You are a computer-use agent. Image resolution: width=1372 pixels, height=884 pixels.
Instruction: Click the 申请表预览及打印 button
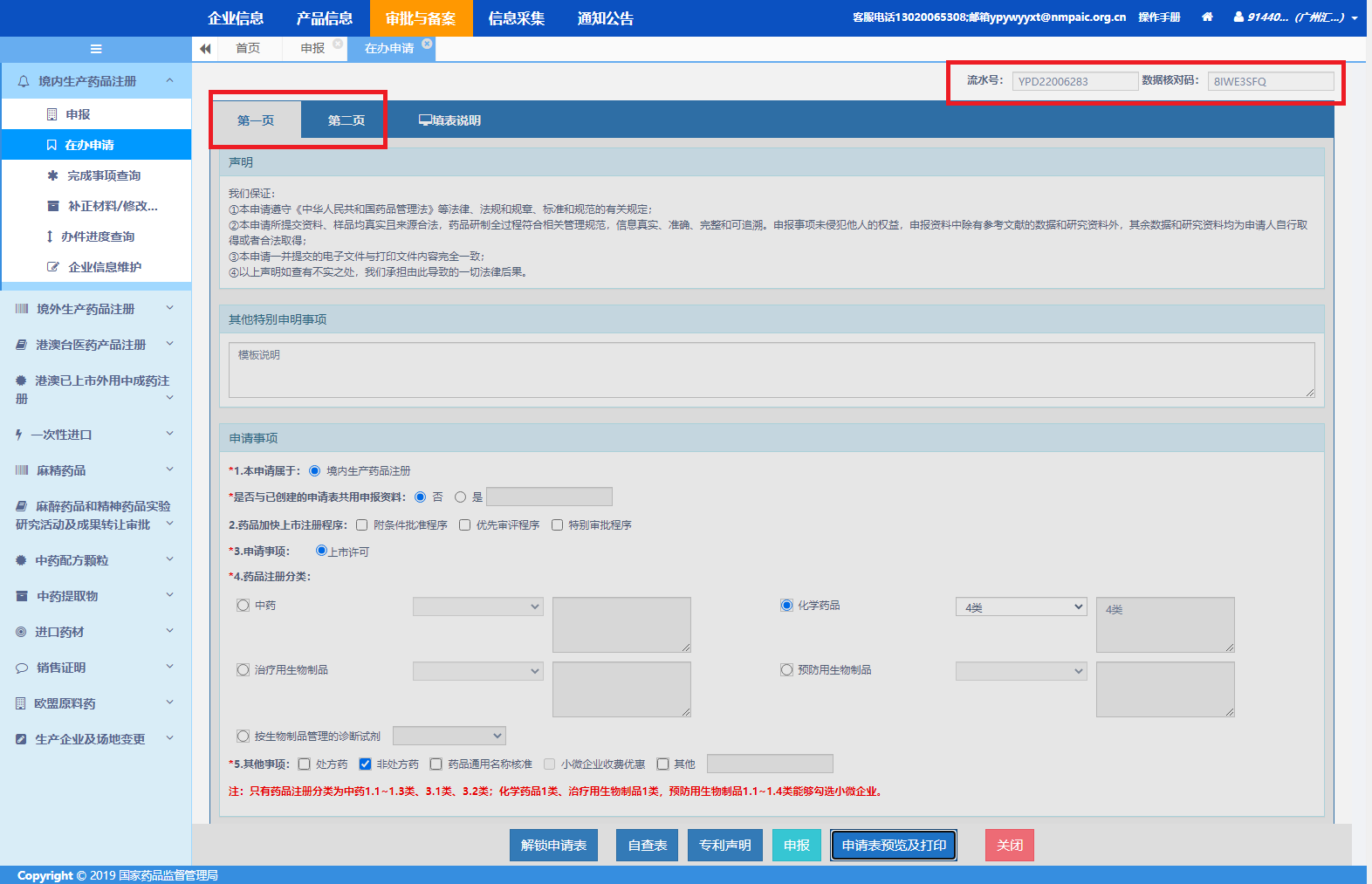tap(894, 845)
